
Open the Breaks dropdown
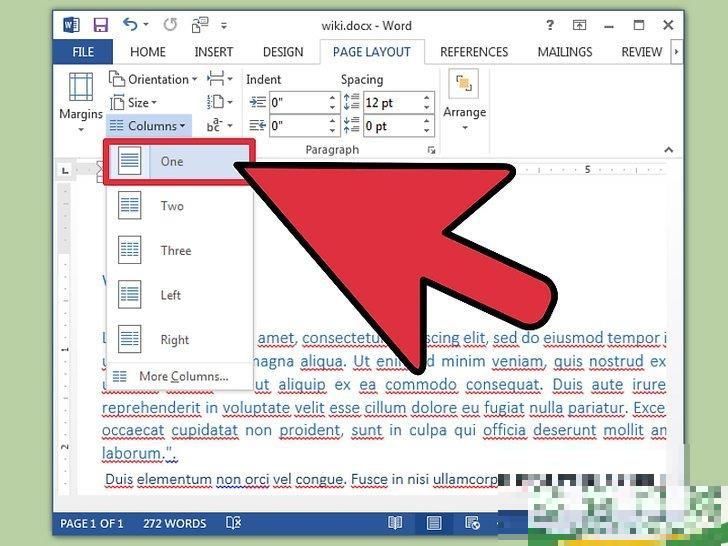pos(220,79)
